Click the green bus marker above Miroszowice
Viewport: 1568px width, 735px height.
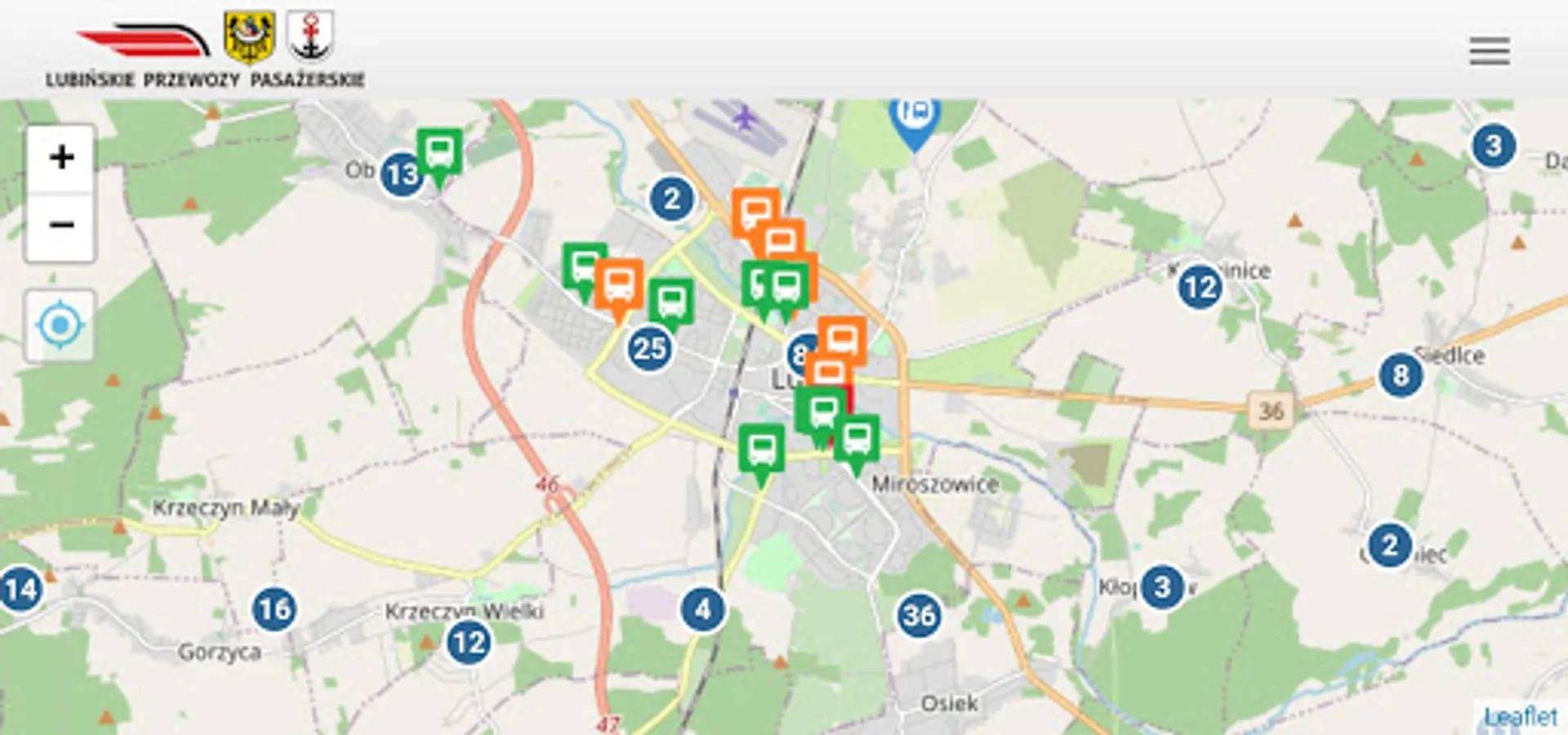[857, 445]
